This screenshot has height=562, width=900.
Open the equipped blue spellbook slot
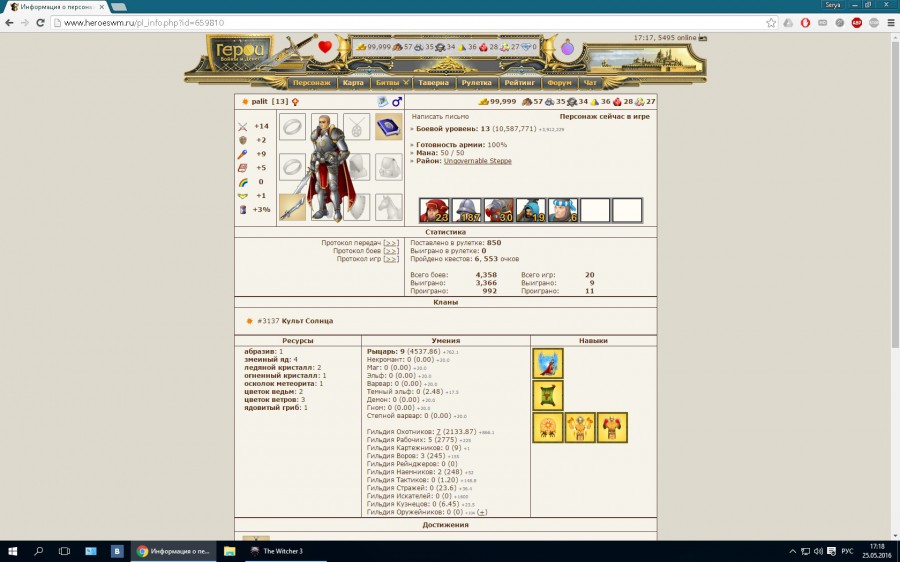point(389,127)
